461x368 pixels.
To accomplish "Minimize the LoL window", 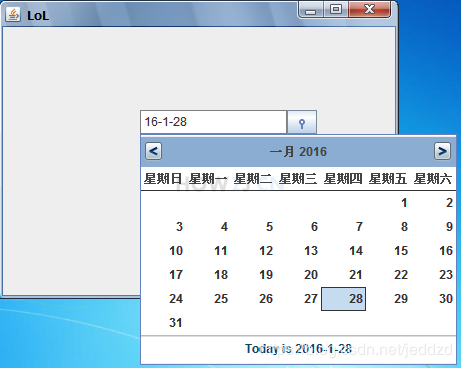I will (x=310, y=9).
